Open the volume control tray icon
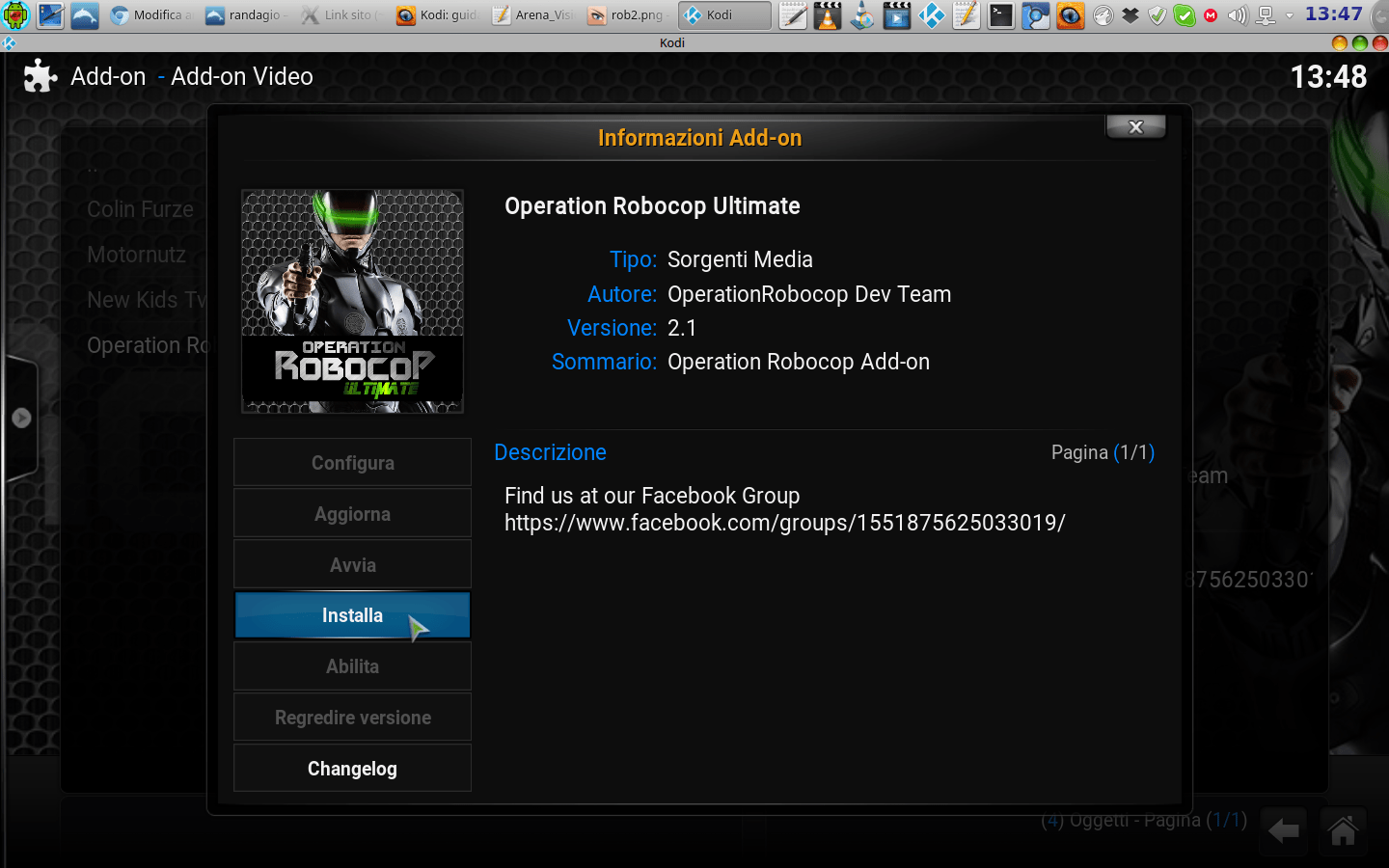Screen dimensions: 1389x868 (1238, 15)
